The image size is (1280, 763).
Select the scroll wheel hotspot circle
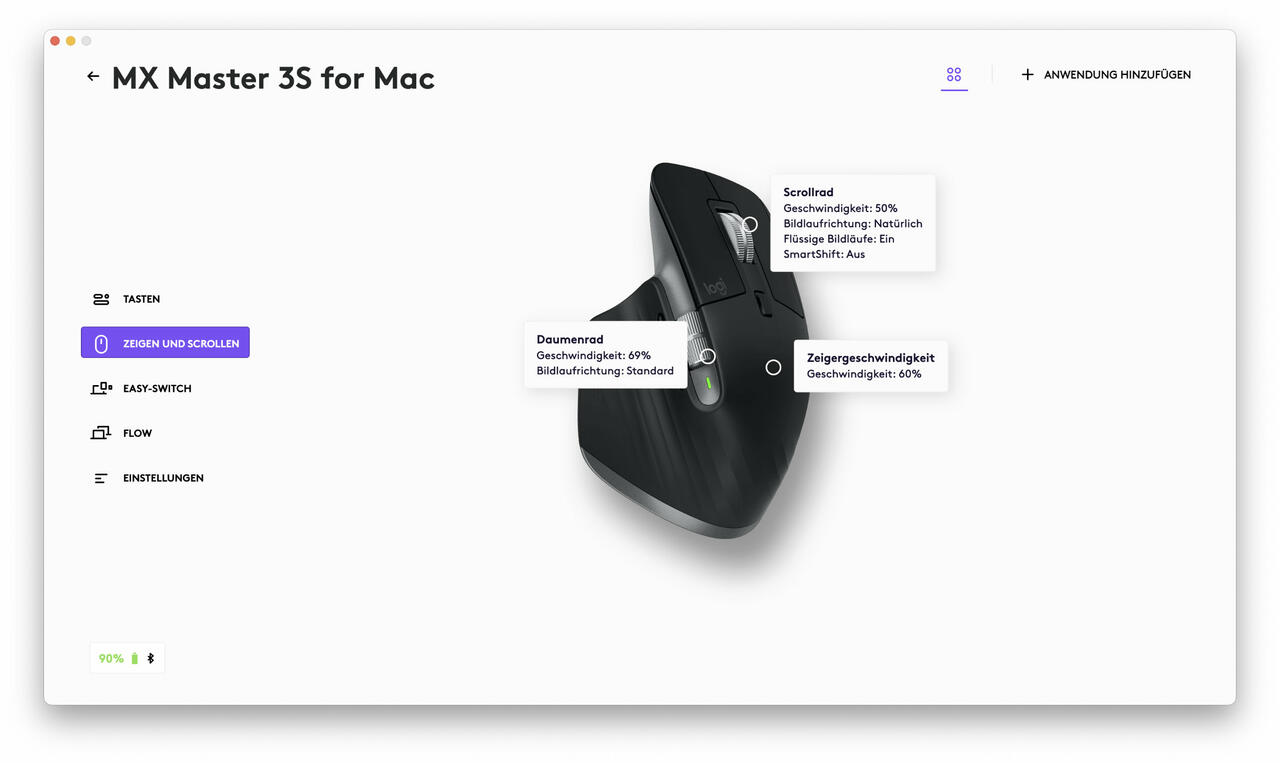750,225
